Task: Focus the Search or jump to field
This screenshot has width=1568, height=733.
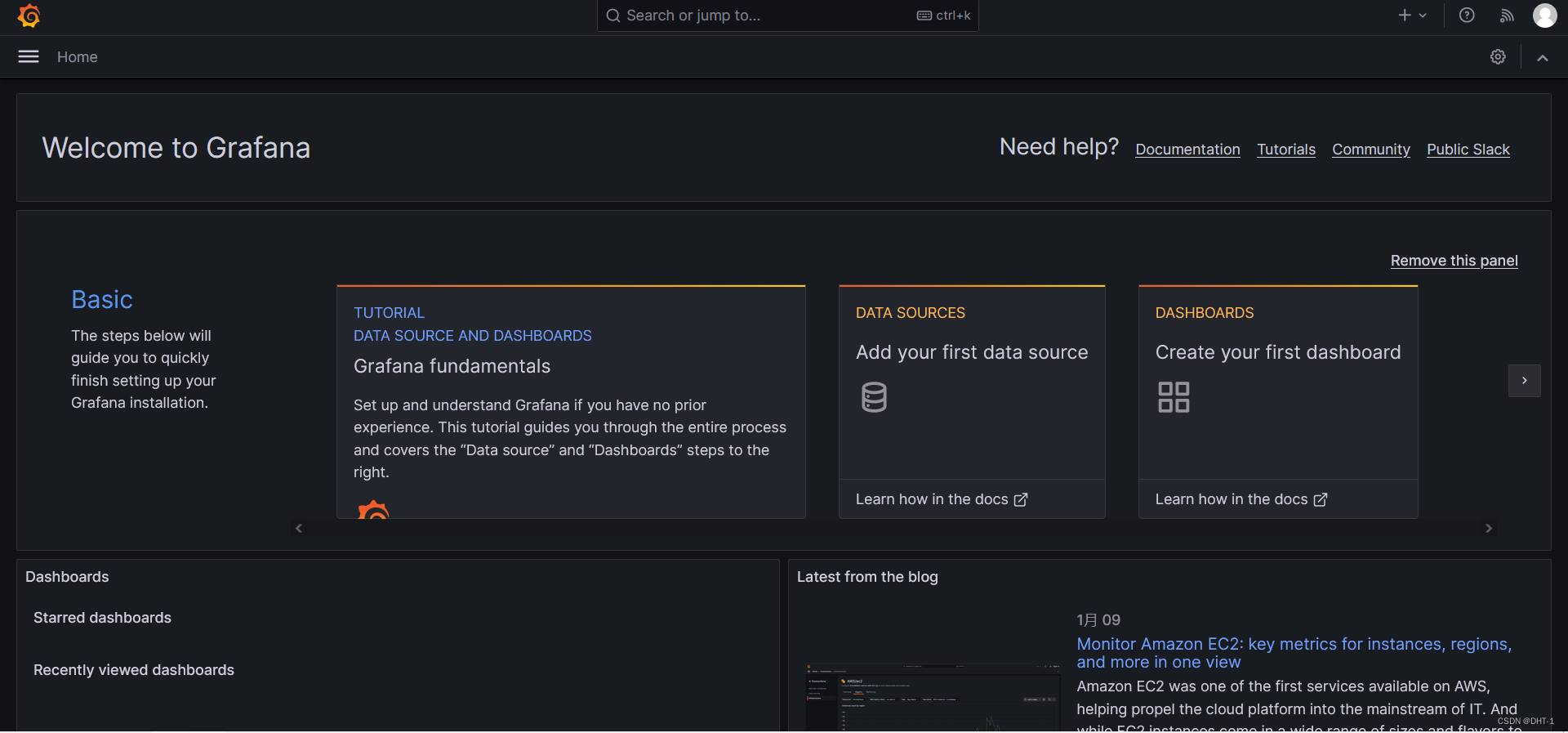Action: [787, 16]
